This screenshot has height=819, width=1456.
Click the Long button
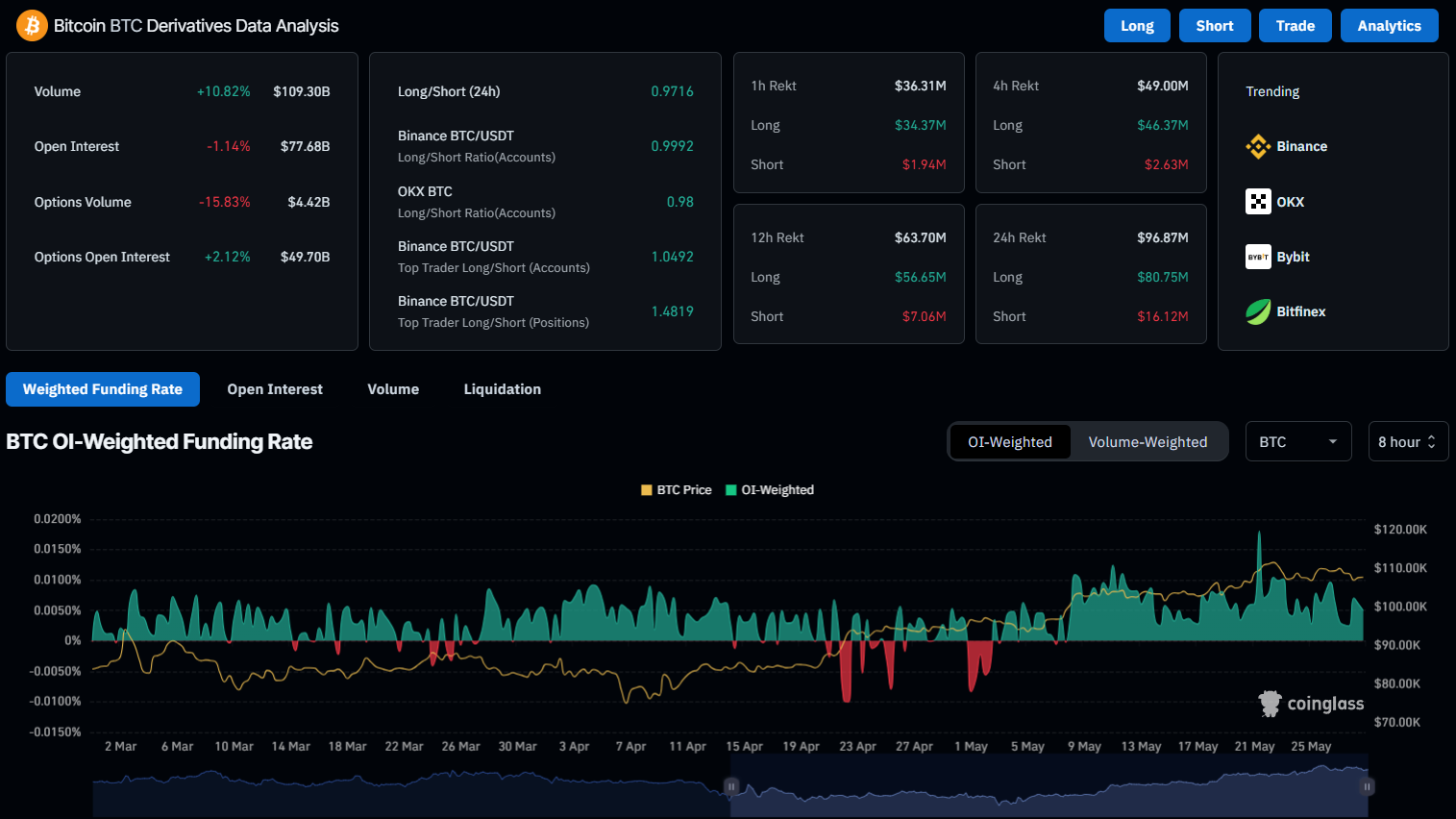1137,26
